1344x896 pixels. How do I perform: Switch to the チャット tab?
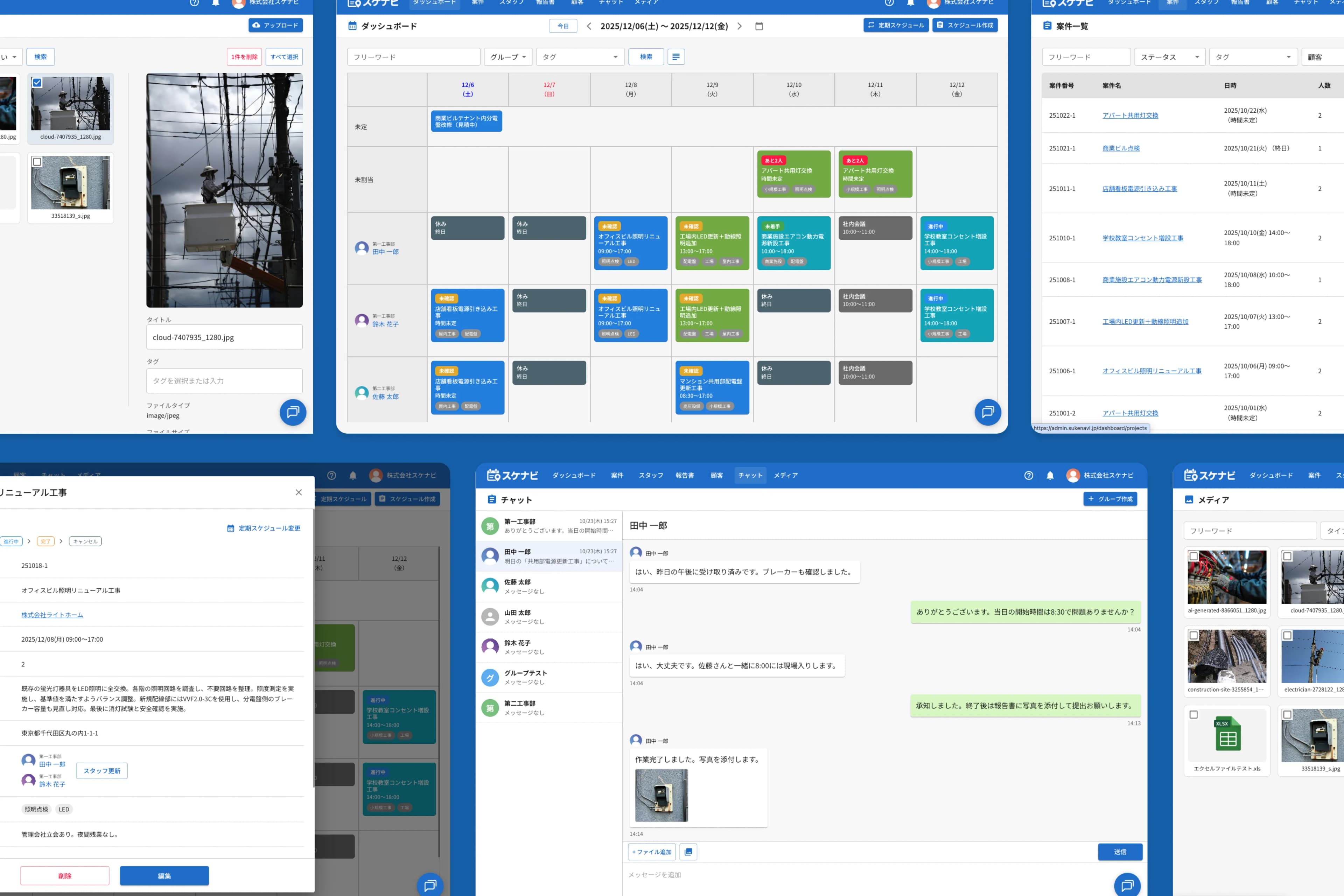(750, 475)
